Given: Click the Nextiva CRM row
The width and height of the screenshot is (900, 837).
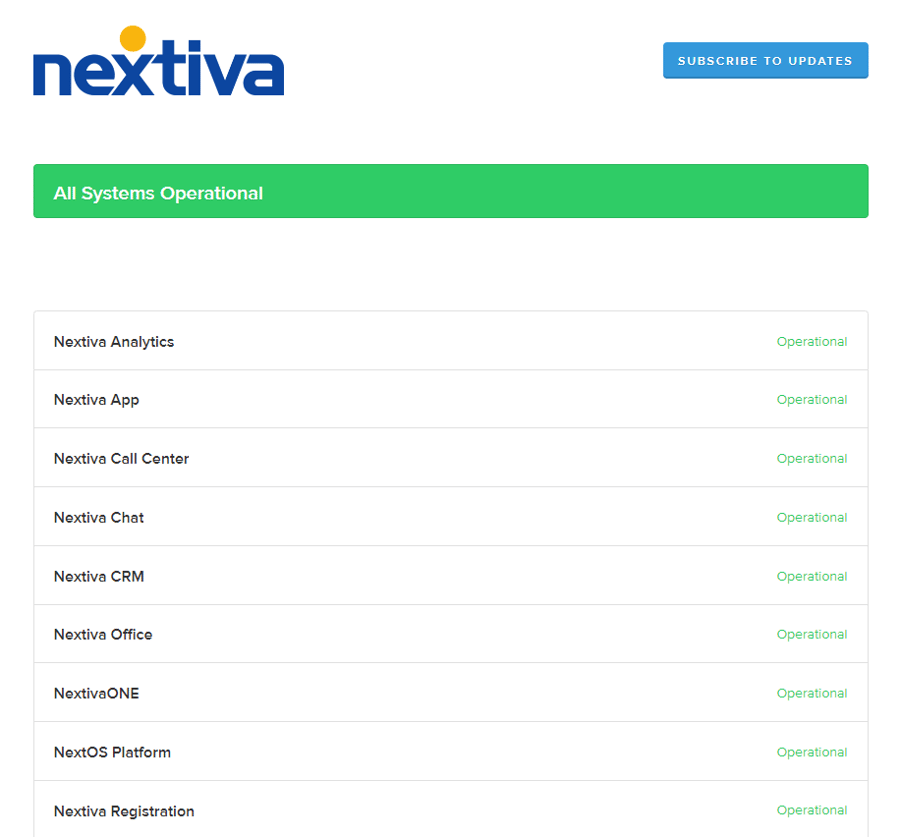Looking at the screenshot, I should (x=99, y=576).
